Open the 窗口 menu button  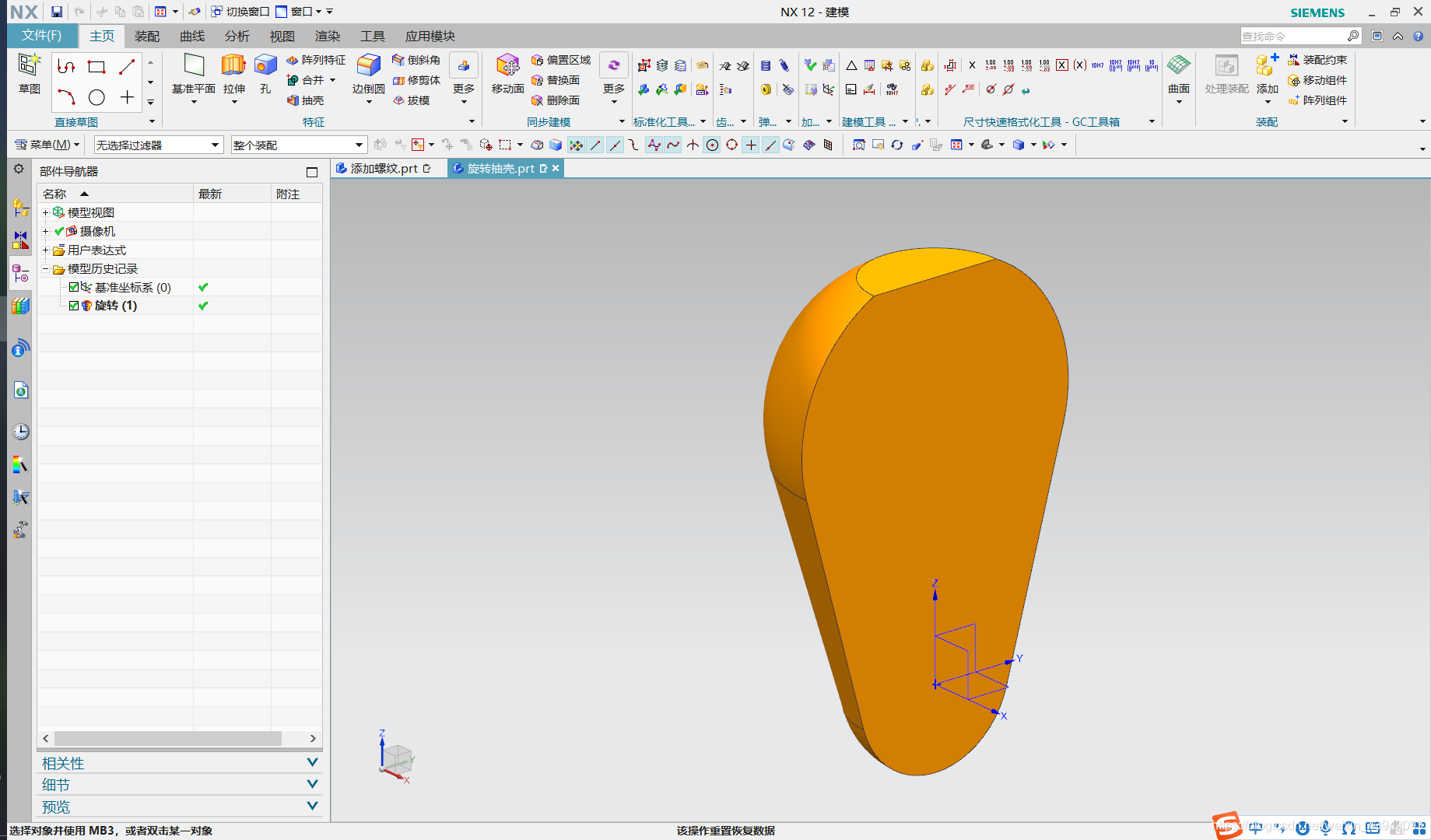(x=300, y=12)
